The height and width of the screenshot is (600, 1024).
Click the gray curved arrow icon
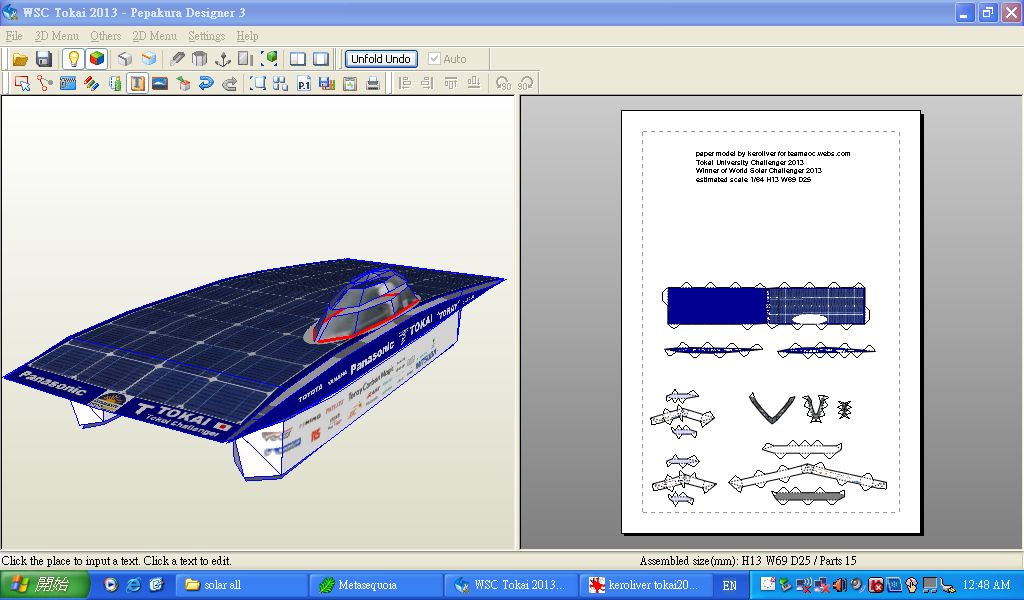pyautogui.click(x=229, y=84)
